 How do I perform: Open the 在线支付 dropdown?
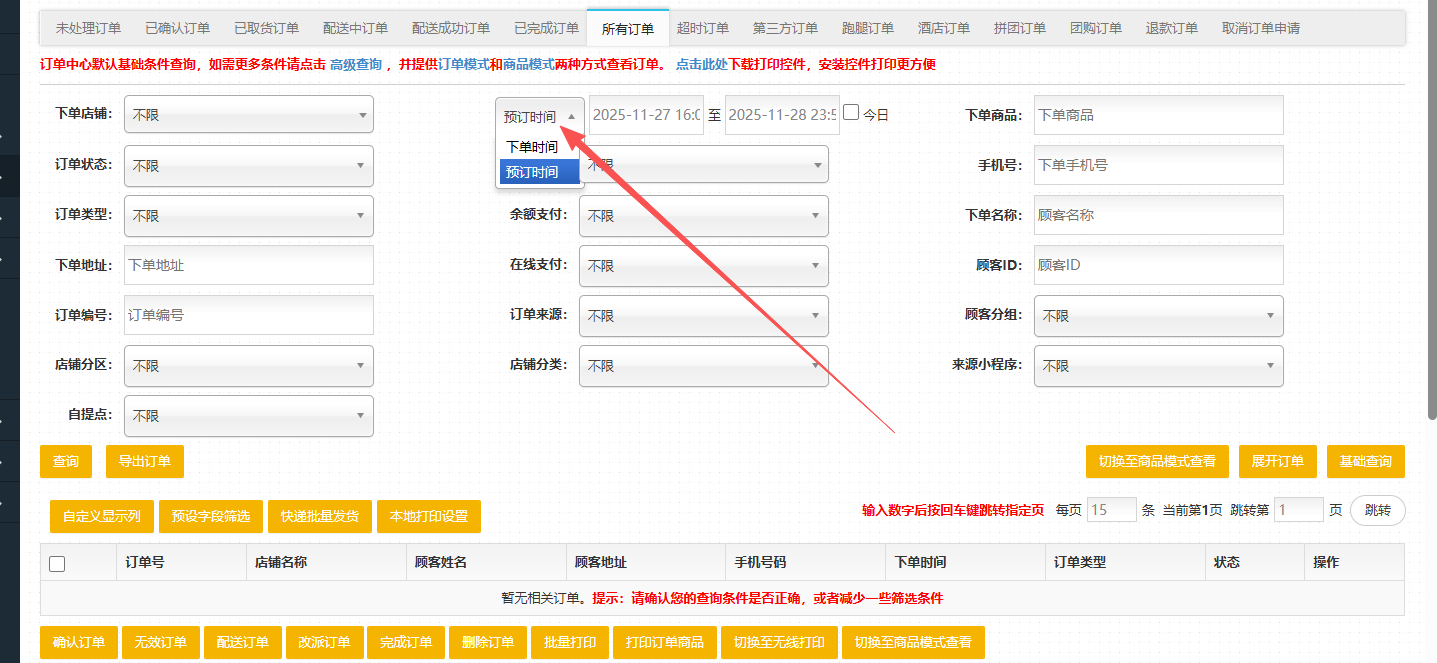pos(703,266)
